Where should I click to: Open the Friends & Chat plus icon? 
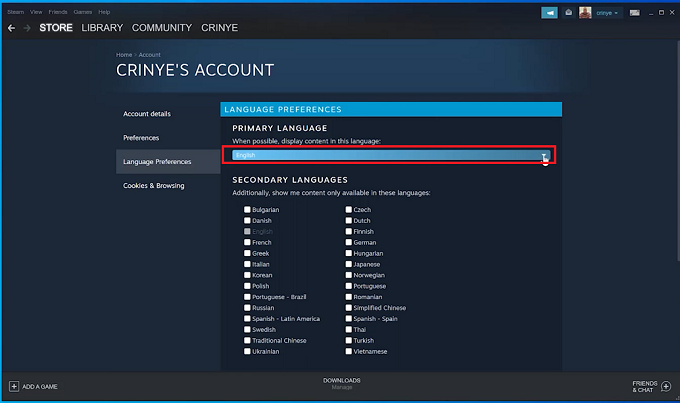pyautogui.click(x=667, y=386)
